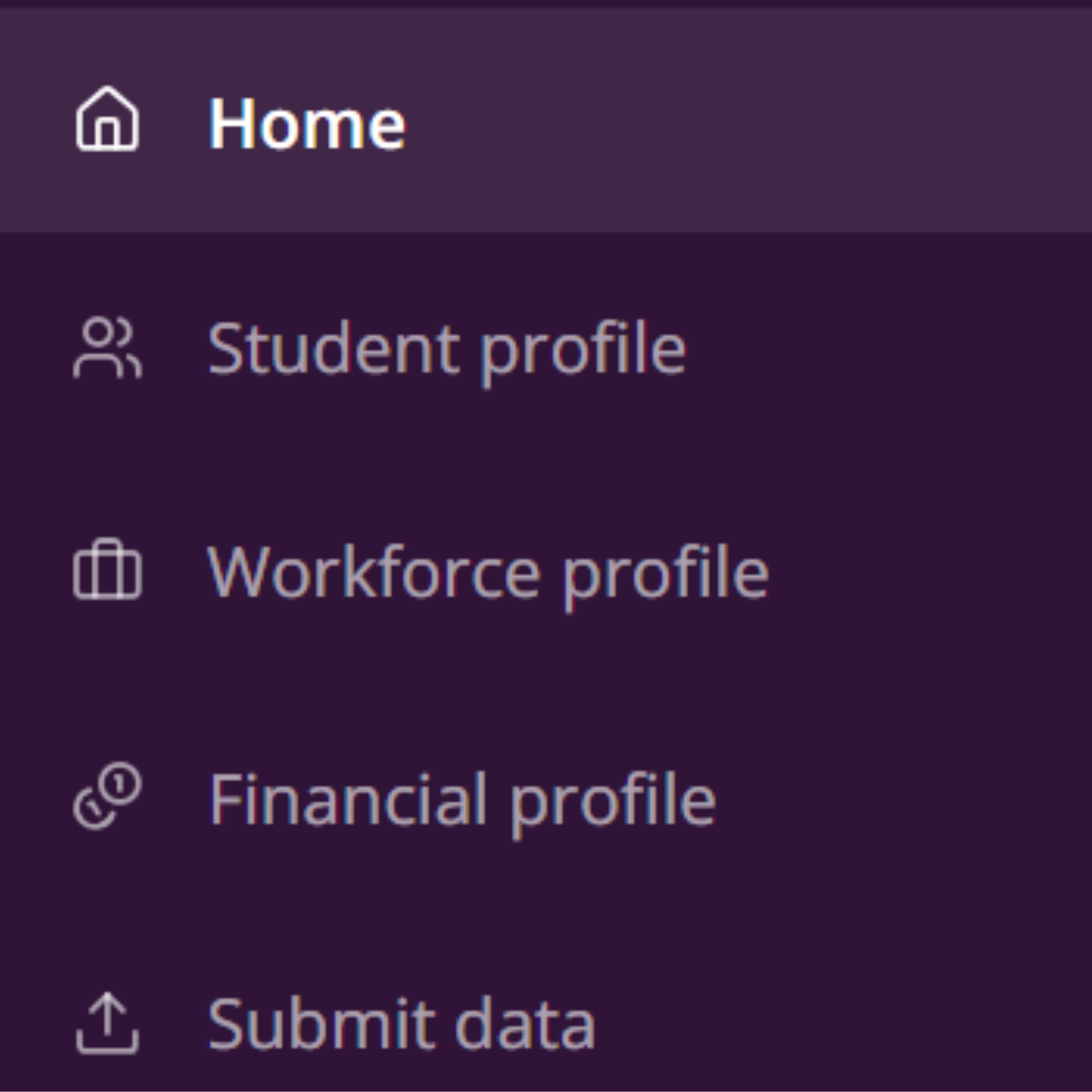Click the 'Financial profile' text label
This screenshot has height=1092, width=1092.
463,805
